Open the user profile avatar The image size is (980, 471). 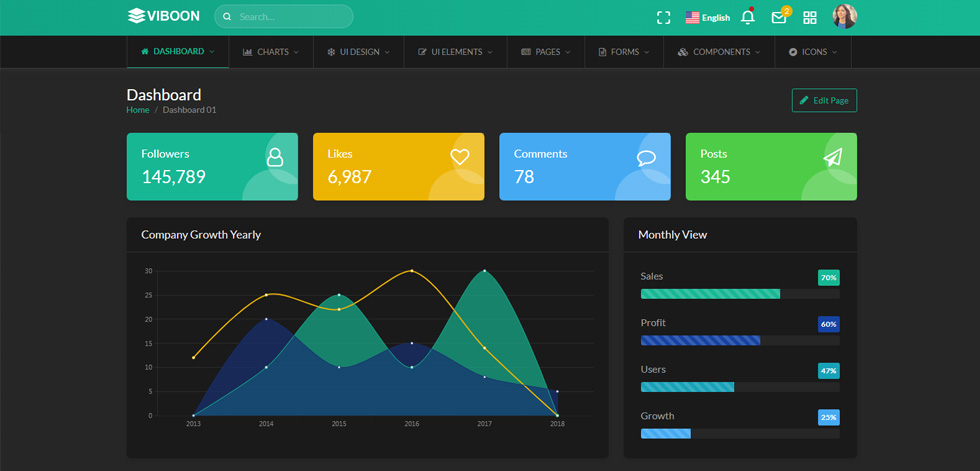tap(844, 16)
